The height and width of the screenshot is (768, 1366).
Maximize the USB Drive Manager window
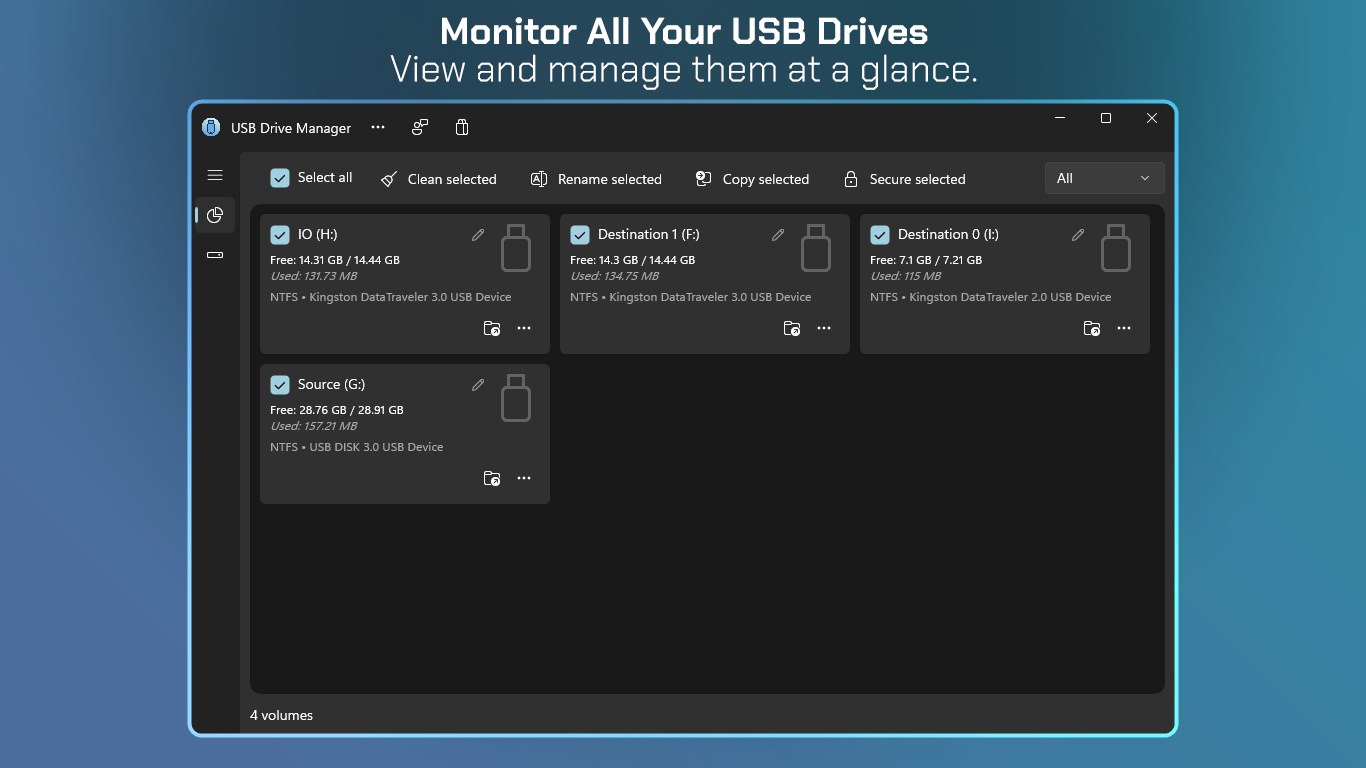coord(1106,118)
